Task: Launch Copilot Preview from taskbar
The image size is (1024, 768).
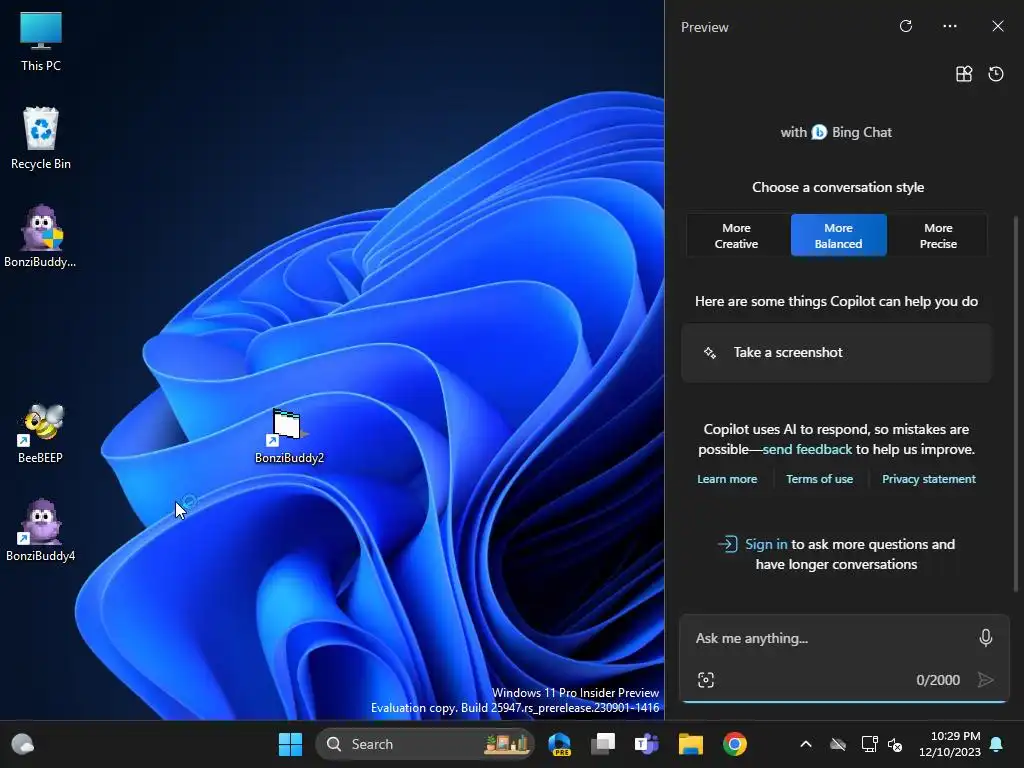Action: click(x=560, y=744)
